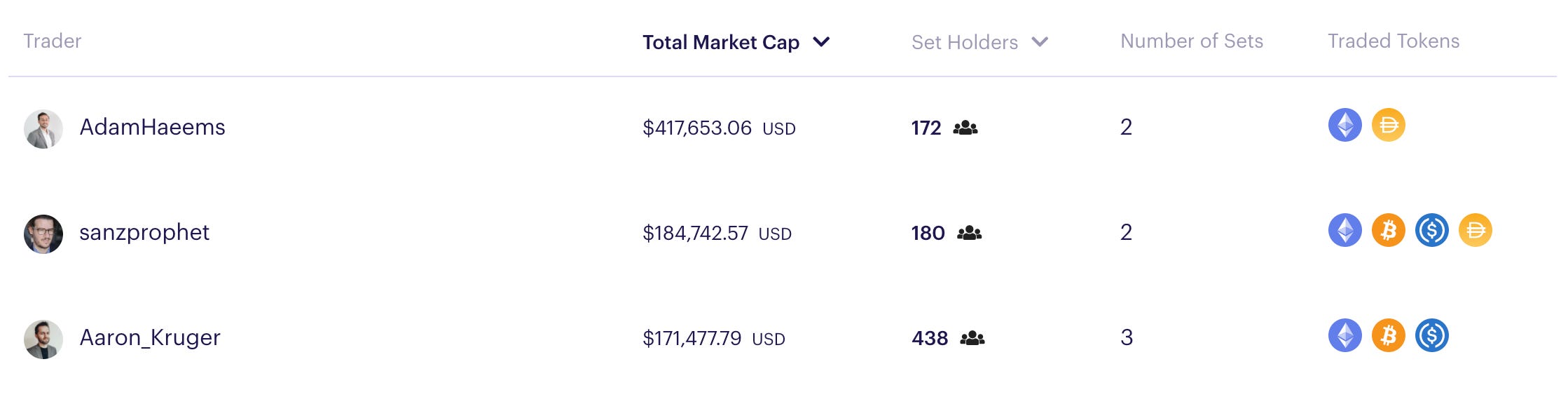The image size is (1568, 404).
Task: Click the DAI token icon in AdamHaeems row
Action: 1388,126
